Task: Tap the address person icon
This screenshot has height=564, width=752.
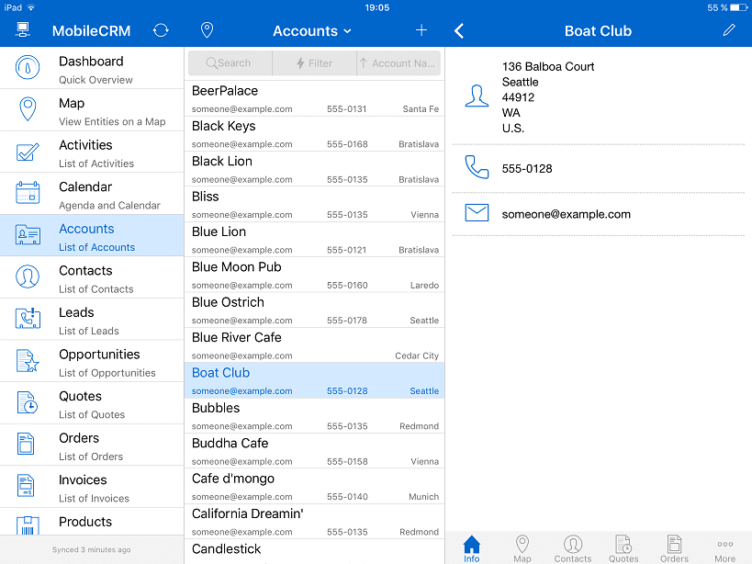Action: point(477,96)
